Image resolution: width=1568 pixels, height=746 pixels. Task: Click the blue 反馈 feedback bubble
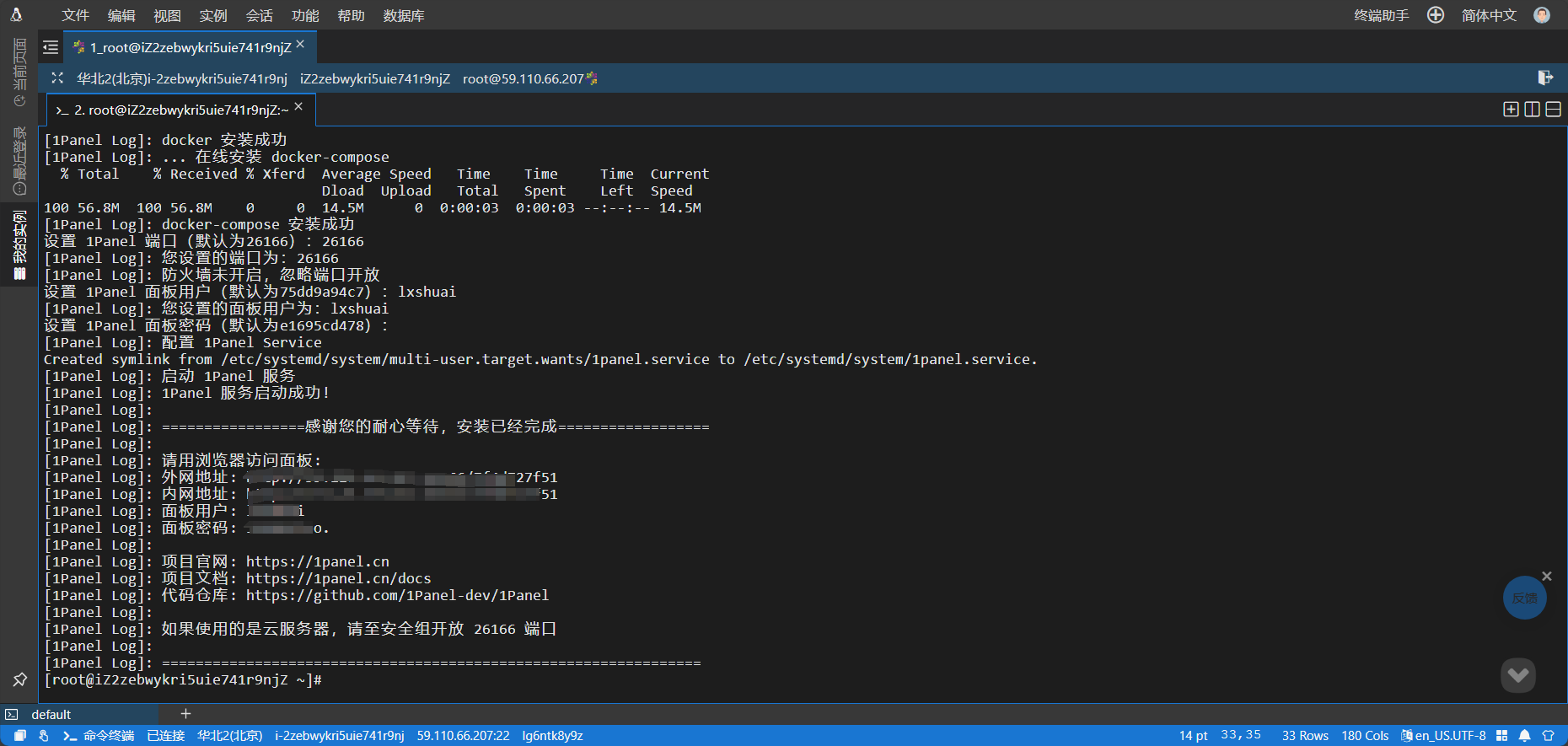(1524, 598)
